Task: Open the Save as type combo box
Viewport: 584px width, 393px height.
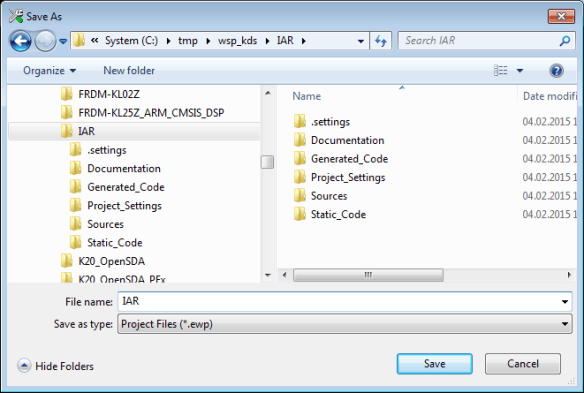Action: point(345,324)
